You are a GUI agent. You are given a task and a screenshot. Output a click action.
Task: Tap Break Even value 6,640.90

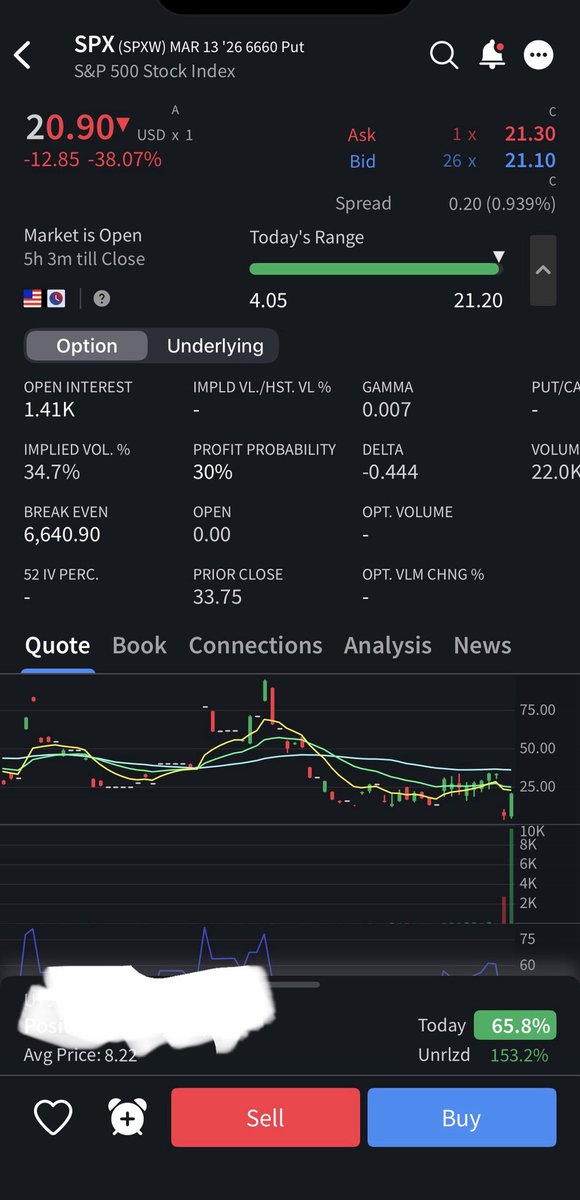[x=62, y=535]
